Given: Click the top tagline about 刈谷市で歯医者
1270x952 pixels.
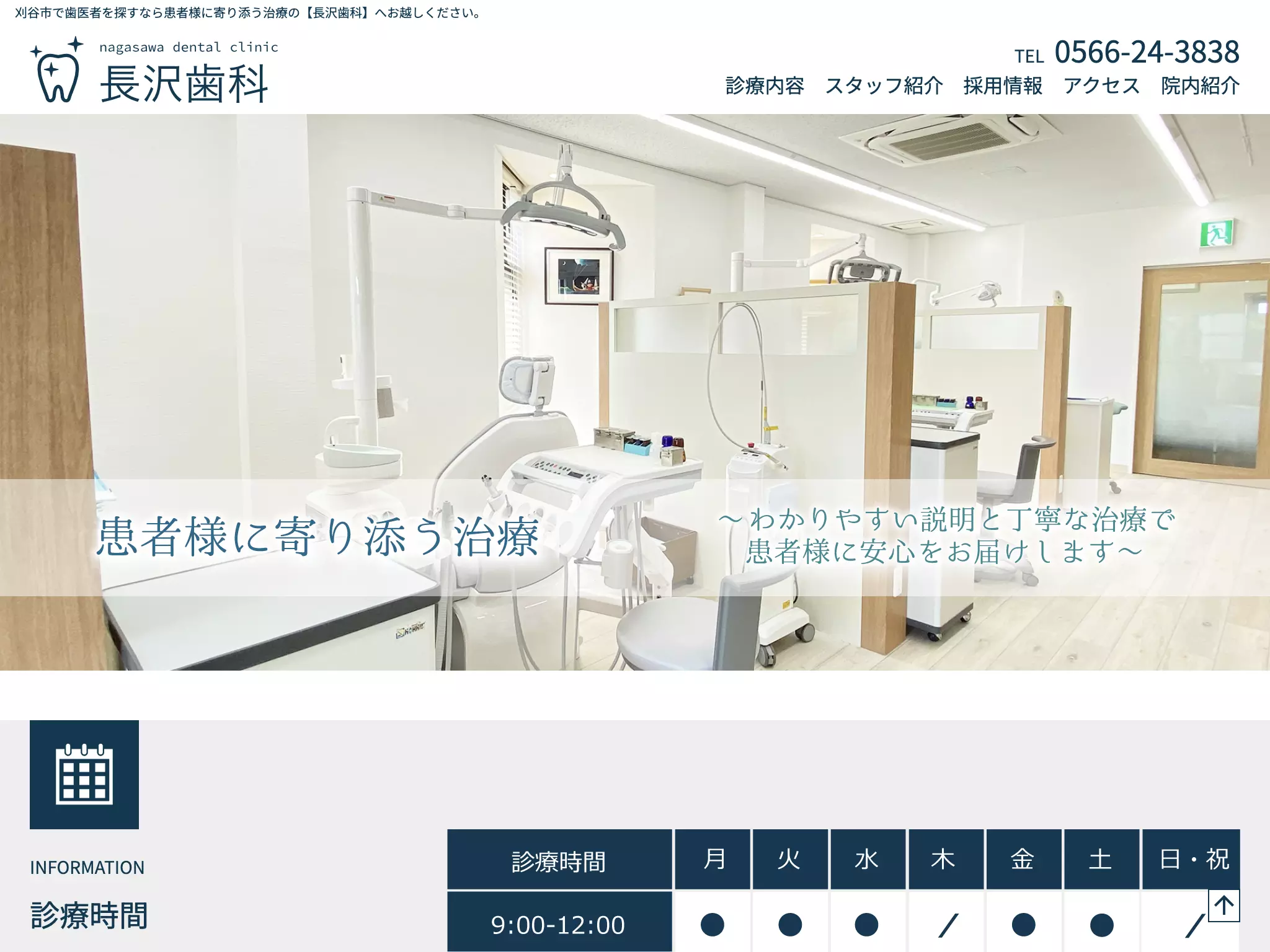Looking at the screenshot, I should [249, 13].
